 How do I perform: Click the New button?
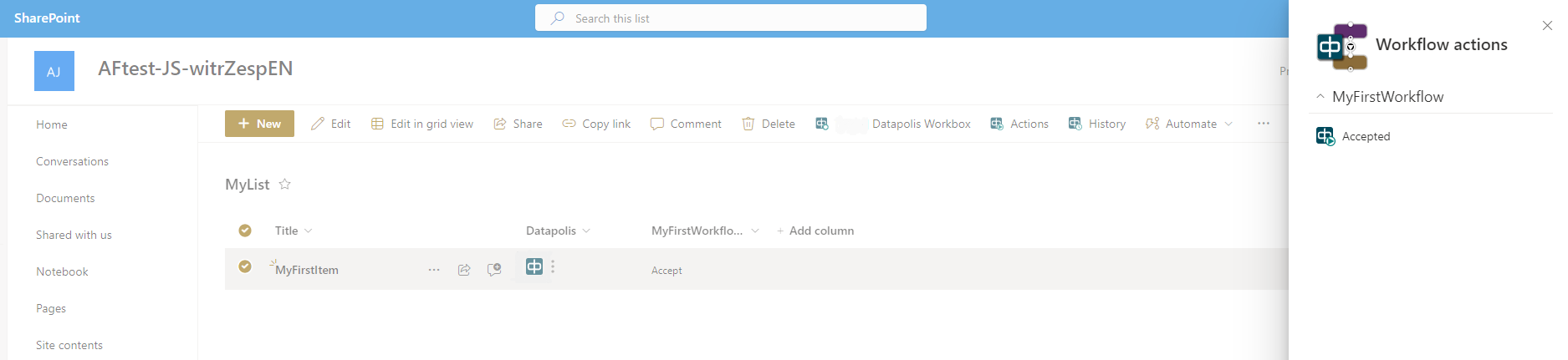(259, 124)
